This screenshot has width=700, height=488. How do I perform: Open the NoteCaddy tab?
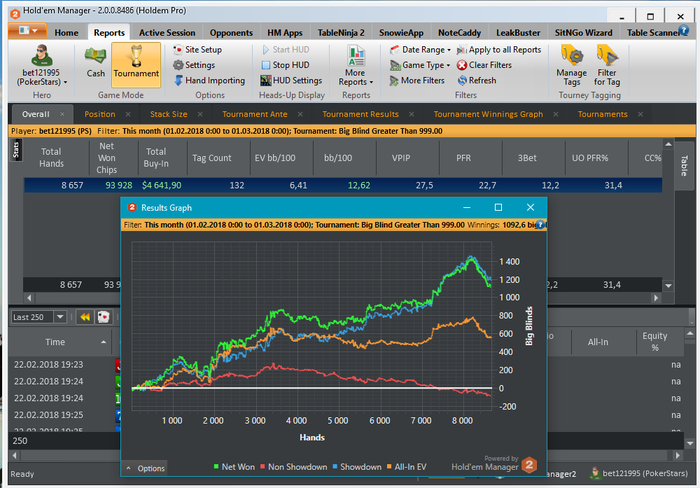coord(459,33)
